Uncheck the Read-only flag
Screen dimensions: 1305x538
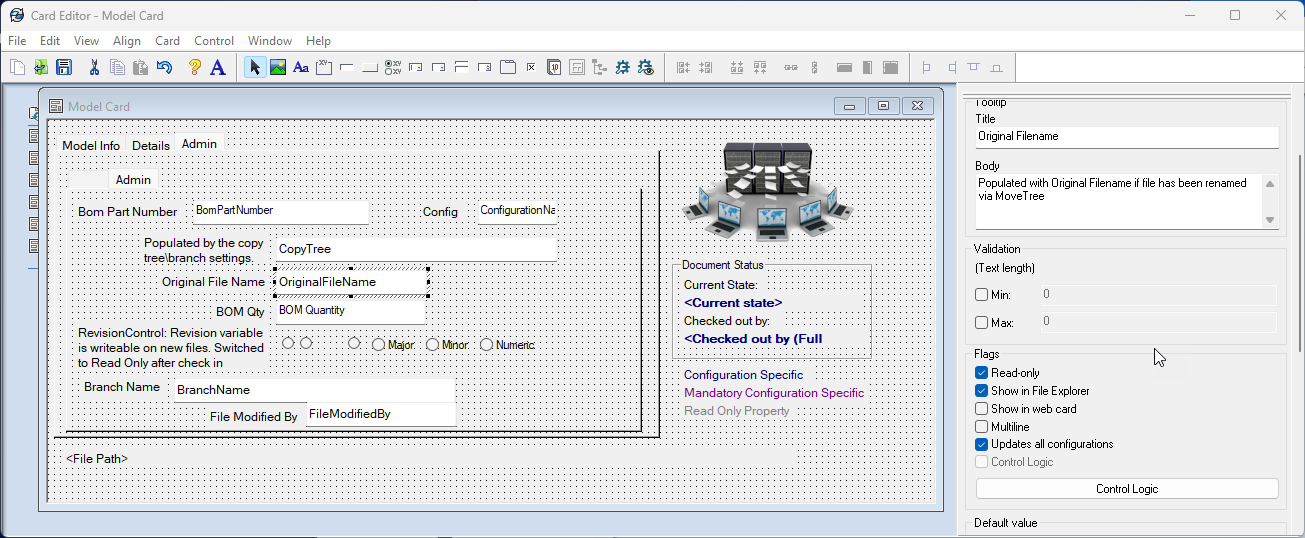click(x=981, y=373)
